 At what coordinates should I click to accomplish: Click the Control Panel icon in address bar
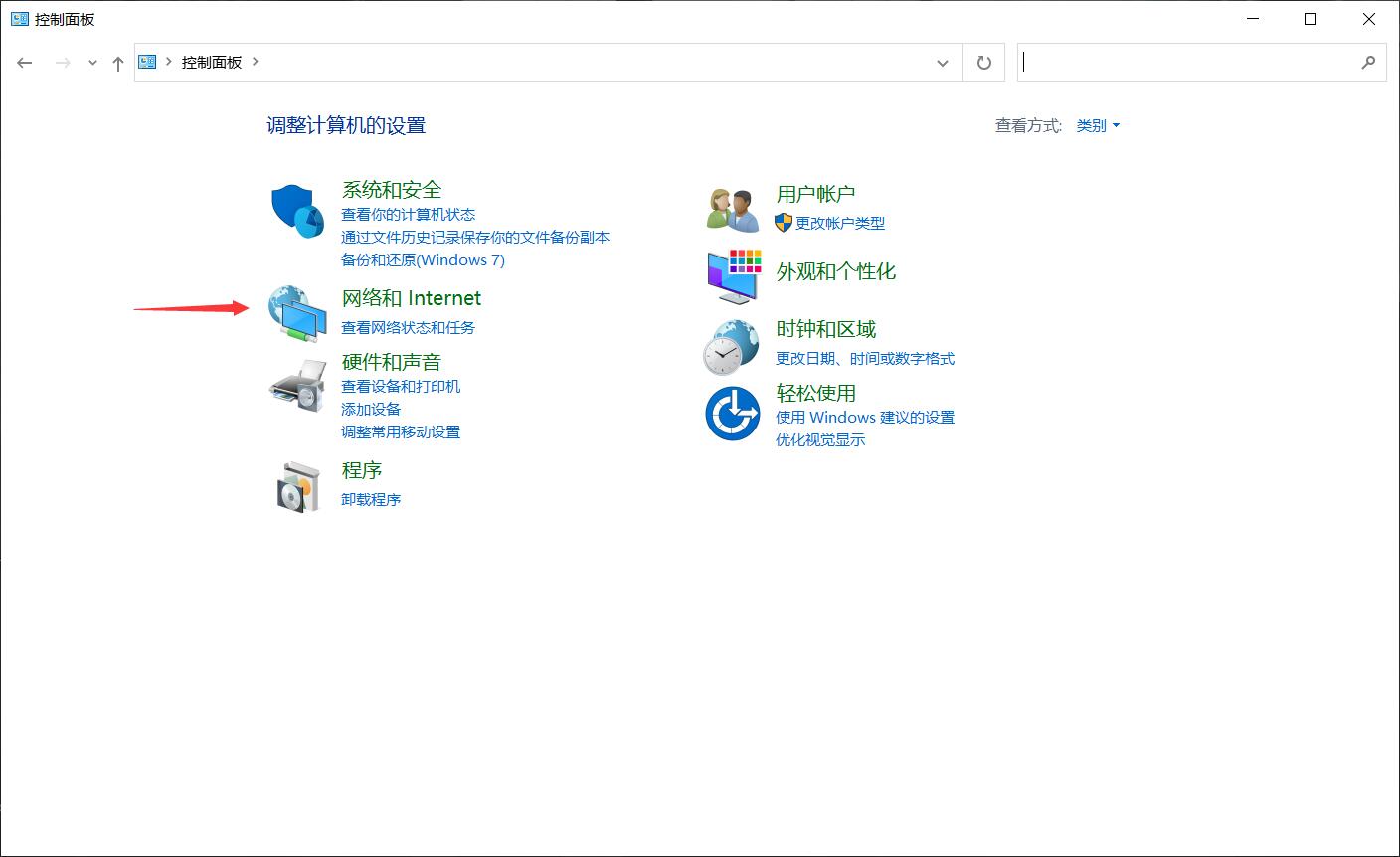click(148, 62)
